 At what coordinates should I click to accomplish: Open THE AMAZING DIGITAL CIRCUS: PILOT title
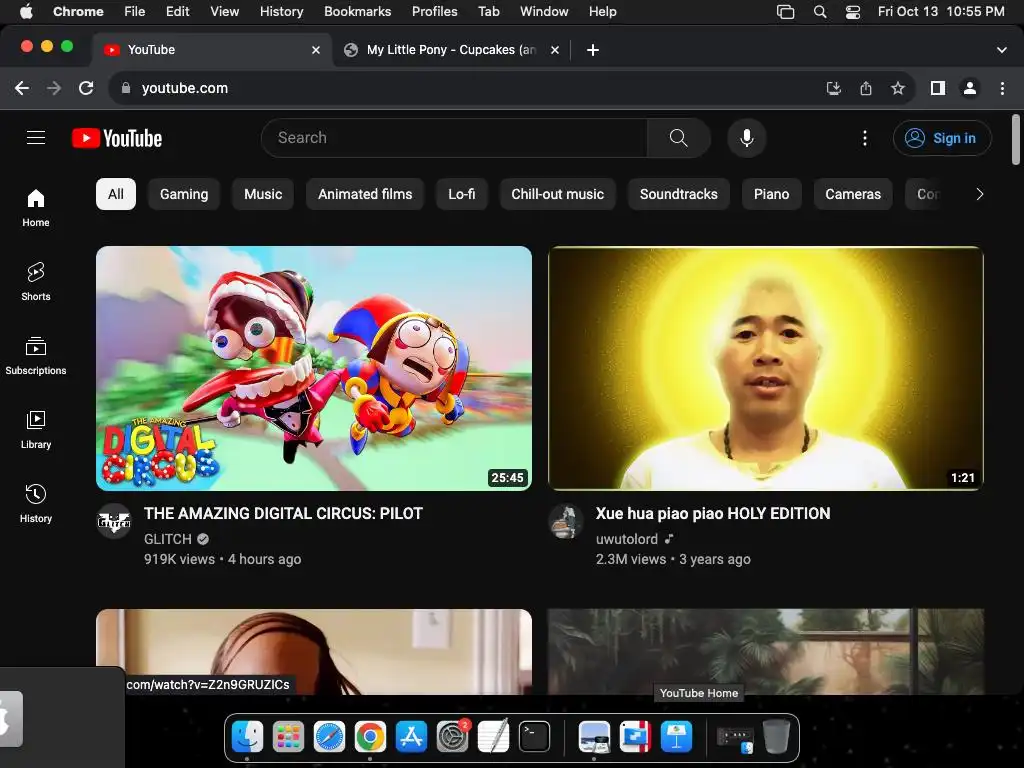click(x=283, y=513)
